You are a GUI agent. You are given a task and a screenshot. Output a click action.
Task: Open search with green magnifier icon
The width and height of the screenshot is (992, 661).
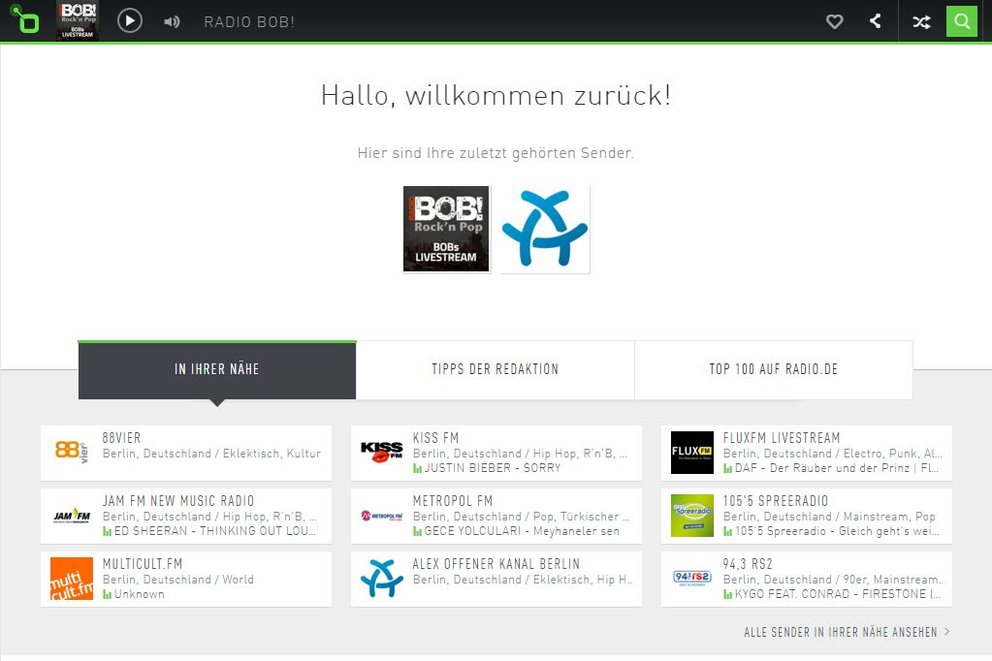point(962,21)
